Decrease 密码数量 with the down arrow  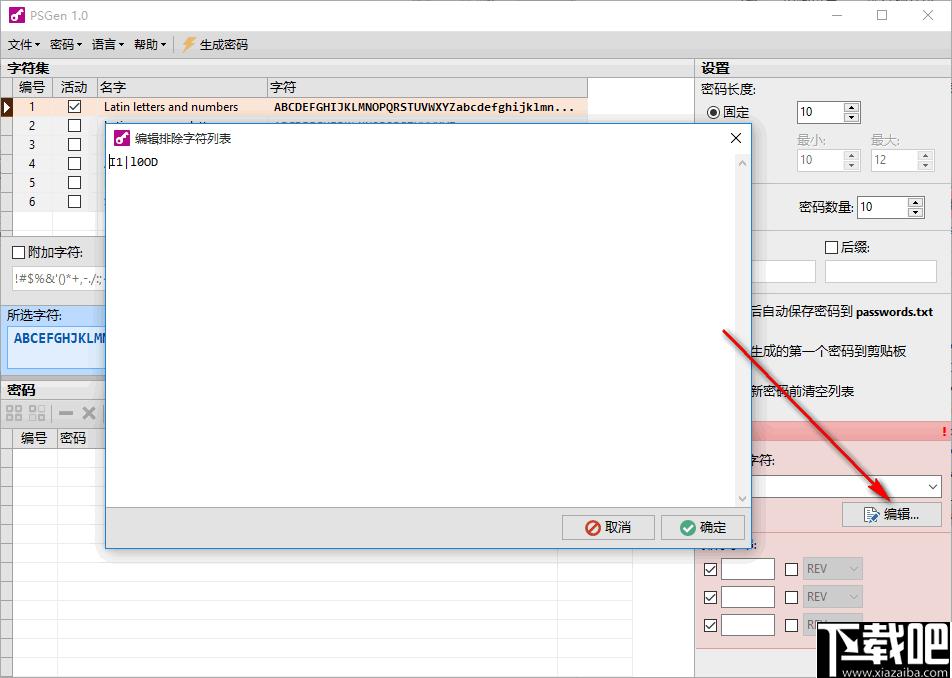pyautogui.click(x=915, y=212)
